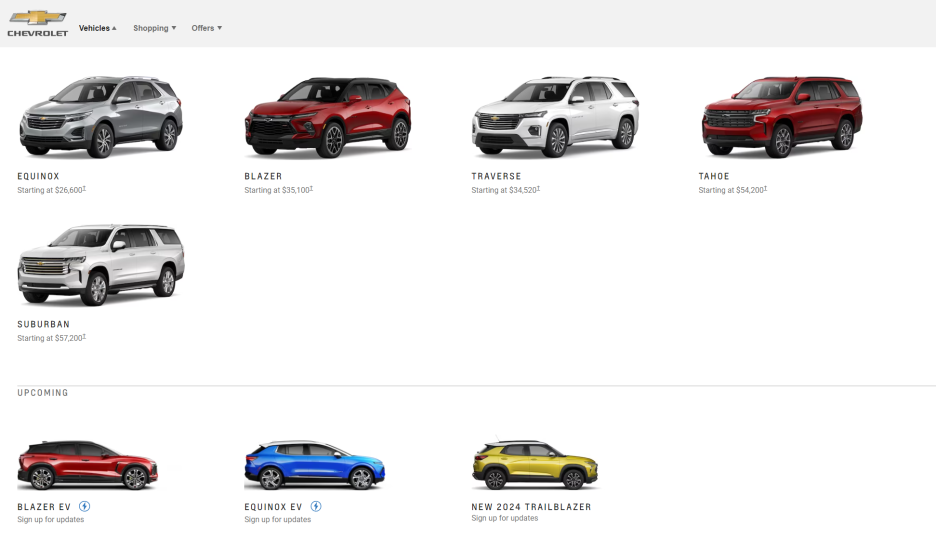Click the UPCOMING section heading

tap(43, 393)
